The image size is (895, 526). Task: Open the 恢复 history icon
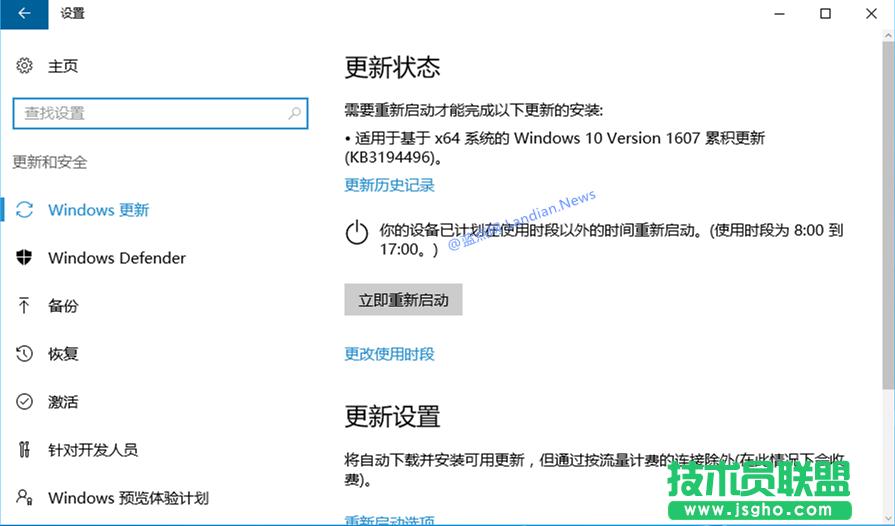click(25, 354)
